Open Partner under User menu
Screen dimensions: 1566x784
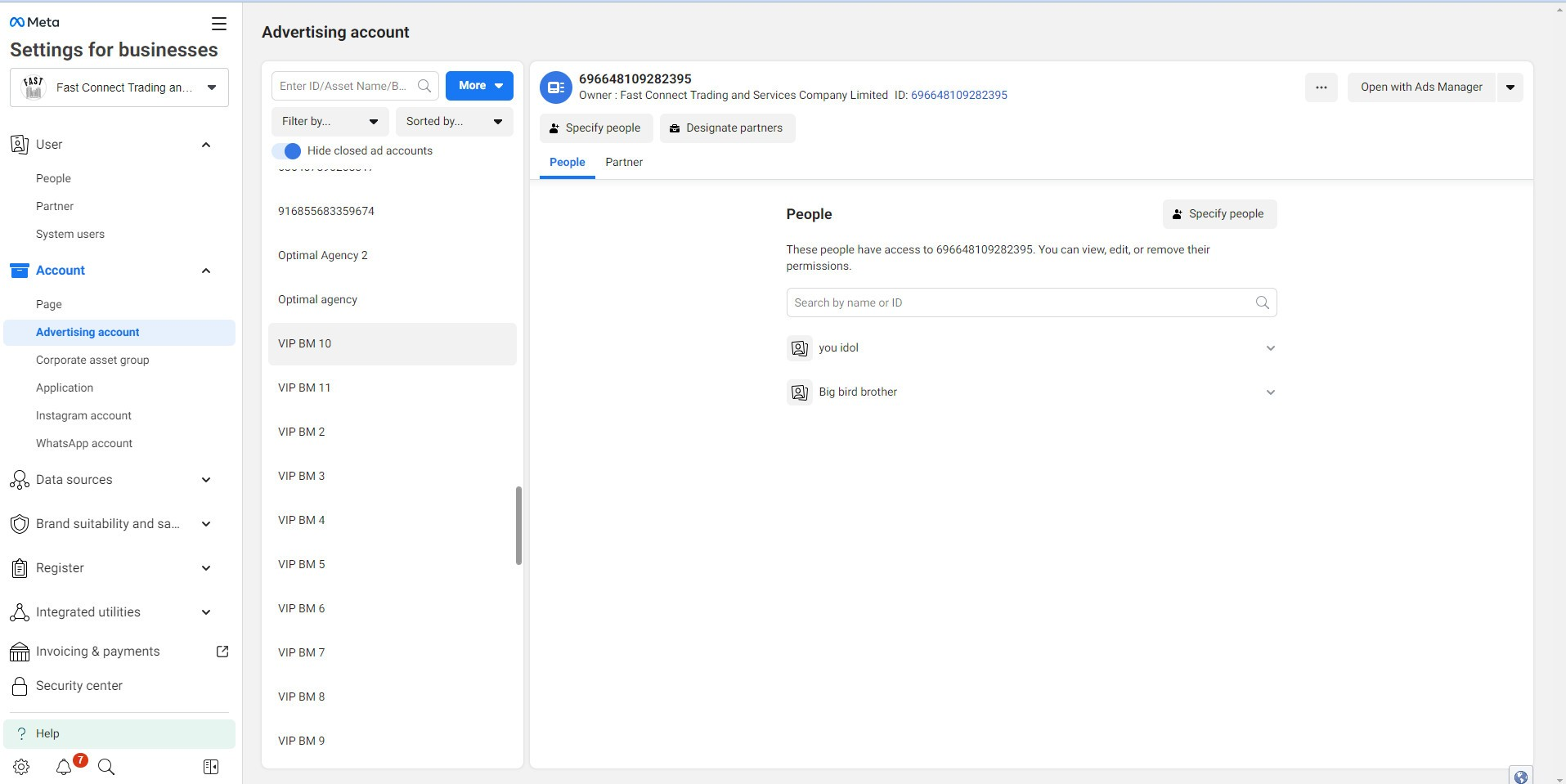(x=55, y=207)
